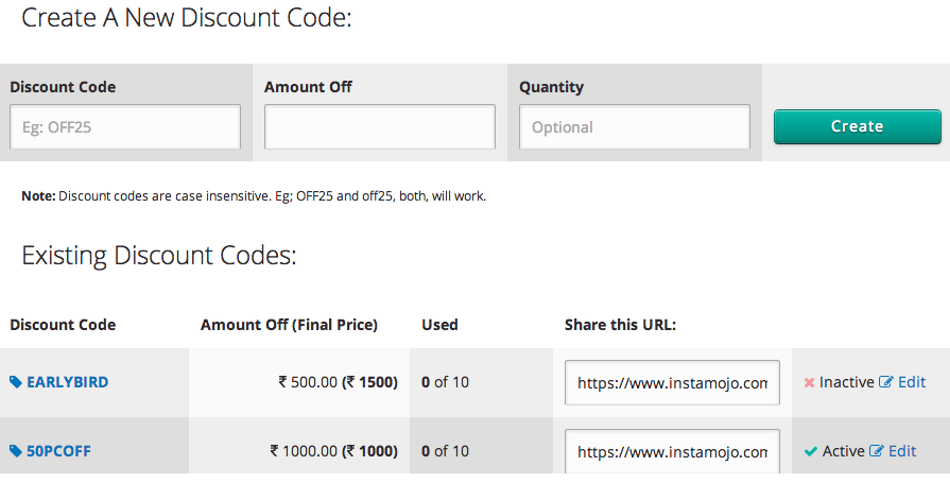Select the EARLYBIRD share URL field
Viewport: 950px width, 486px height.
coord(672,383)
